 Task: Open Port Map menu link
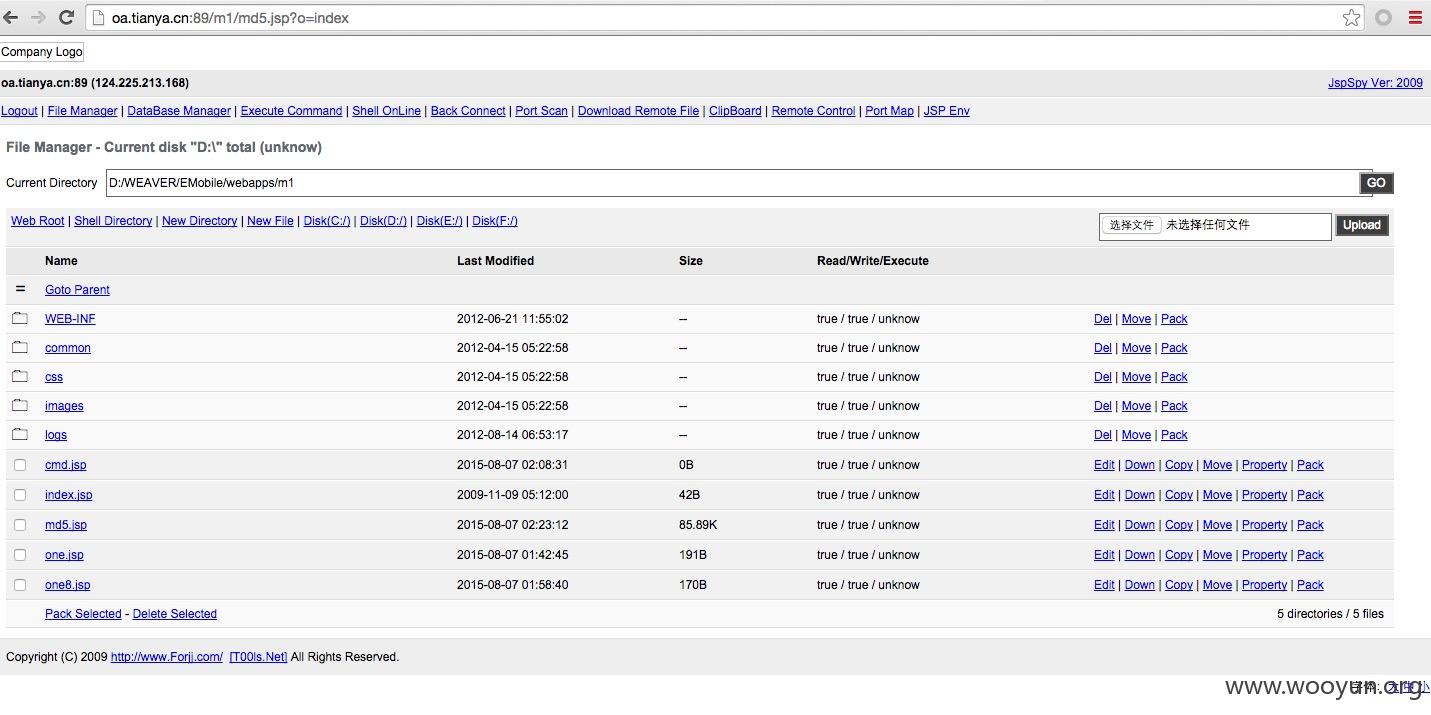889,111
